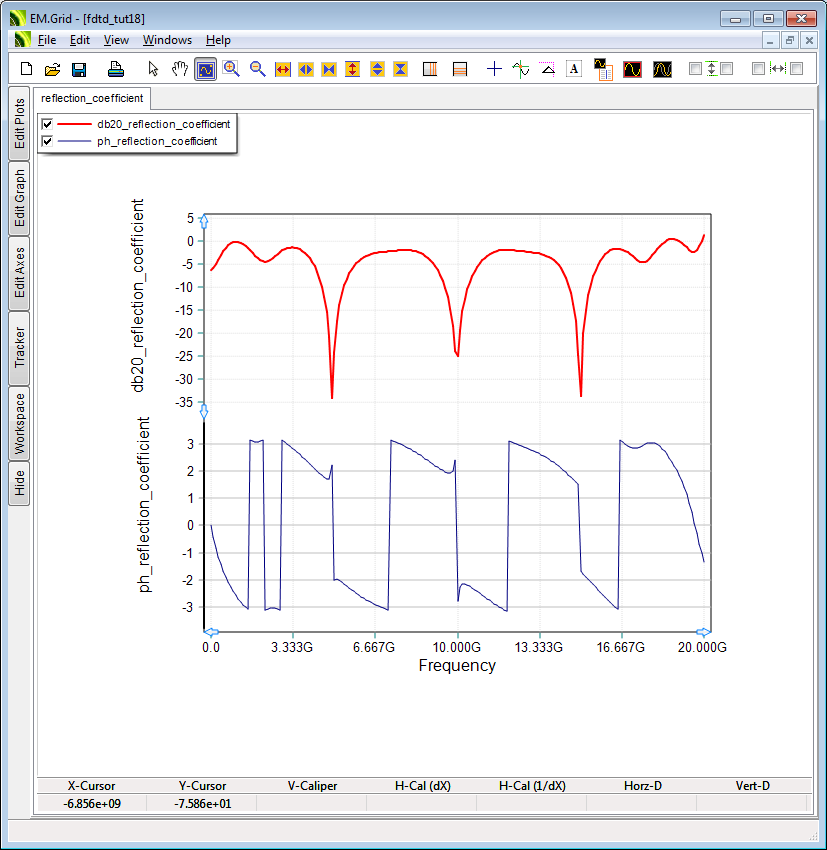Uncheck ph_reflection_coefficient legend checkbox
The height and width of the screenshot is (850, 827).
click(x=47, y=141)
